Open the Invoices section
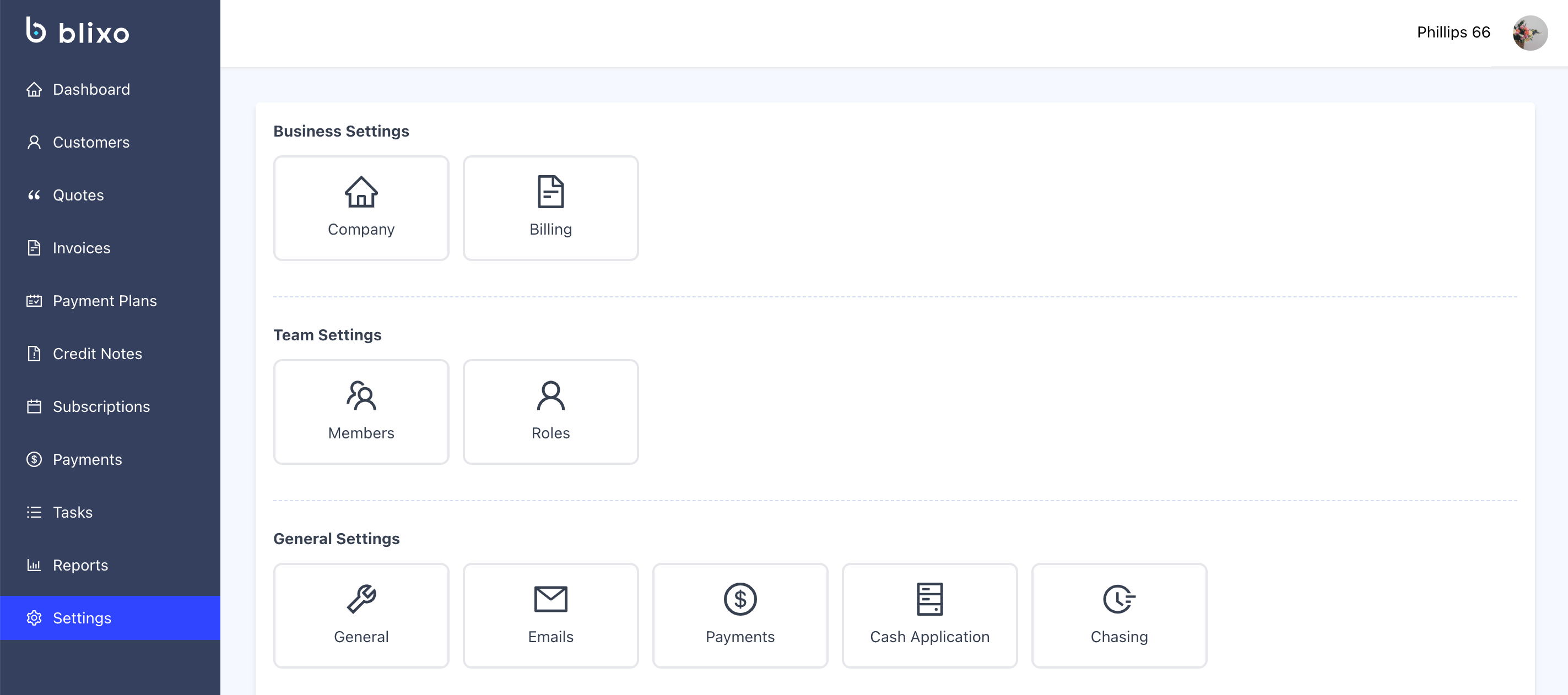 (81, 248)
